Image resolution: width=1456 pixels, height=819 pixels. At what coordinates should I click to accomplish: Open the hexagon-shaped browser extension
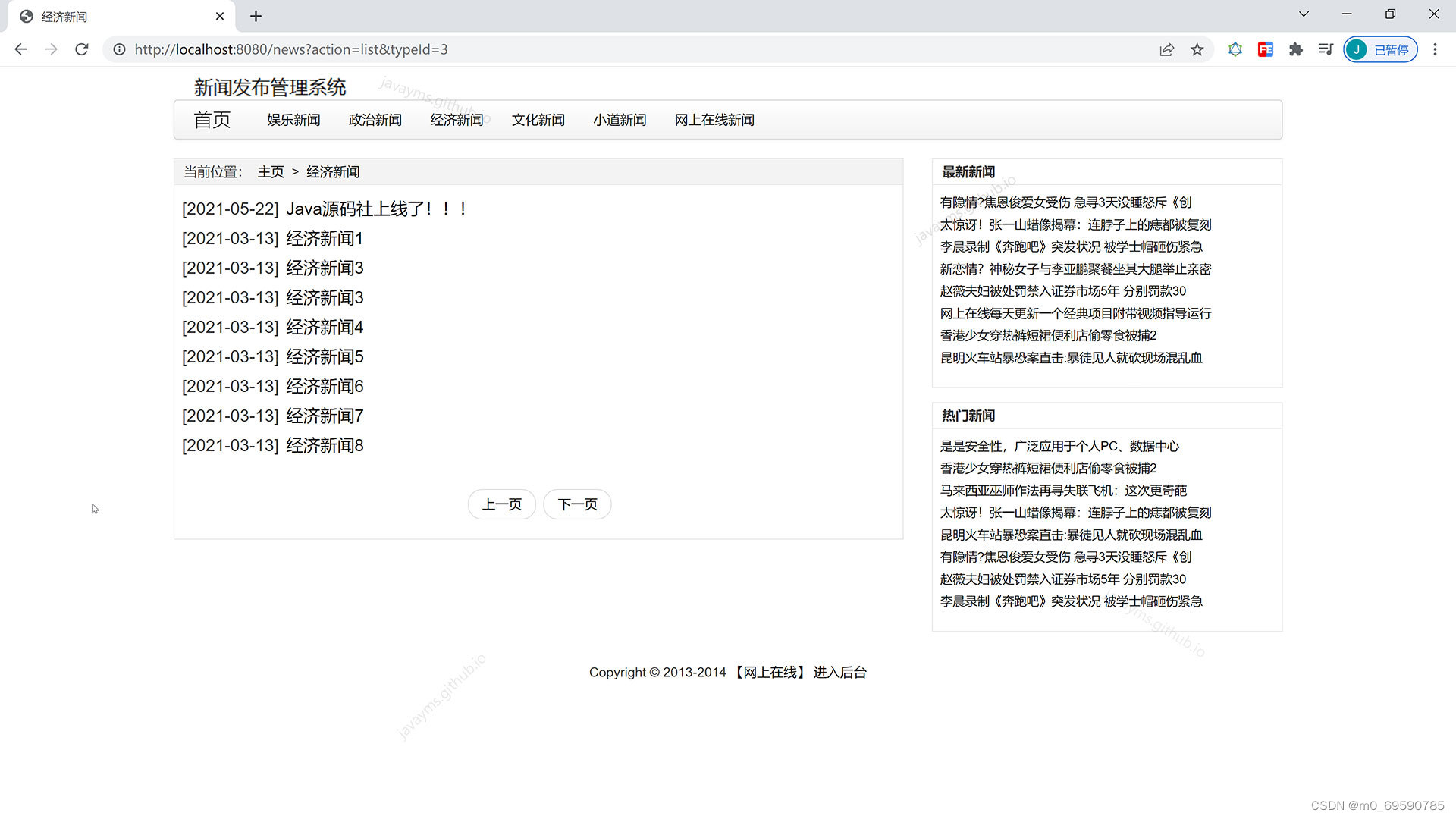click(1235, 49)
